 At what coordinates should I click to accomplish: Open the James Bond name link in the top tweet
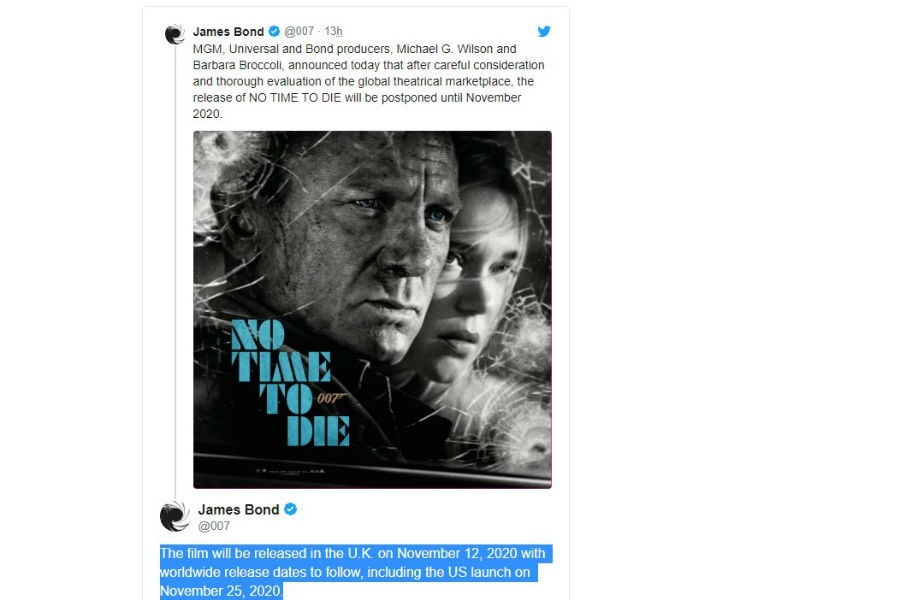click(x=228, y=31)
